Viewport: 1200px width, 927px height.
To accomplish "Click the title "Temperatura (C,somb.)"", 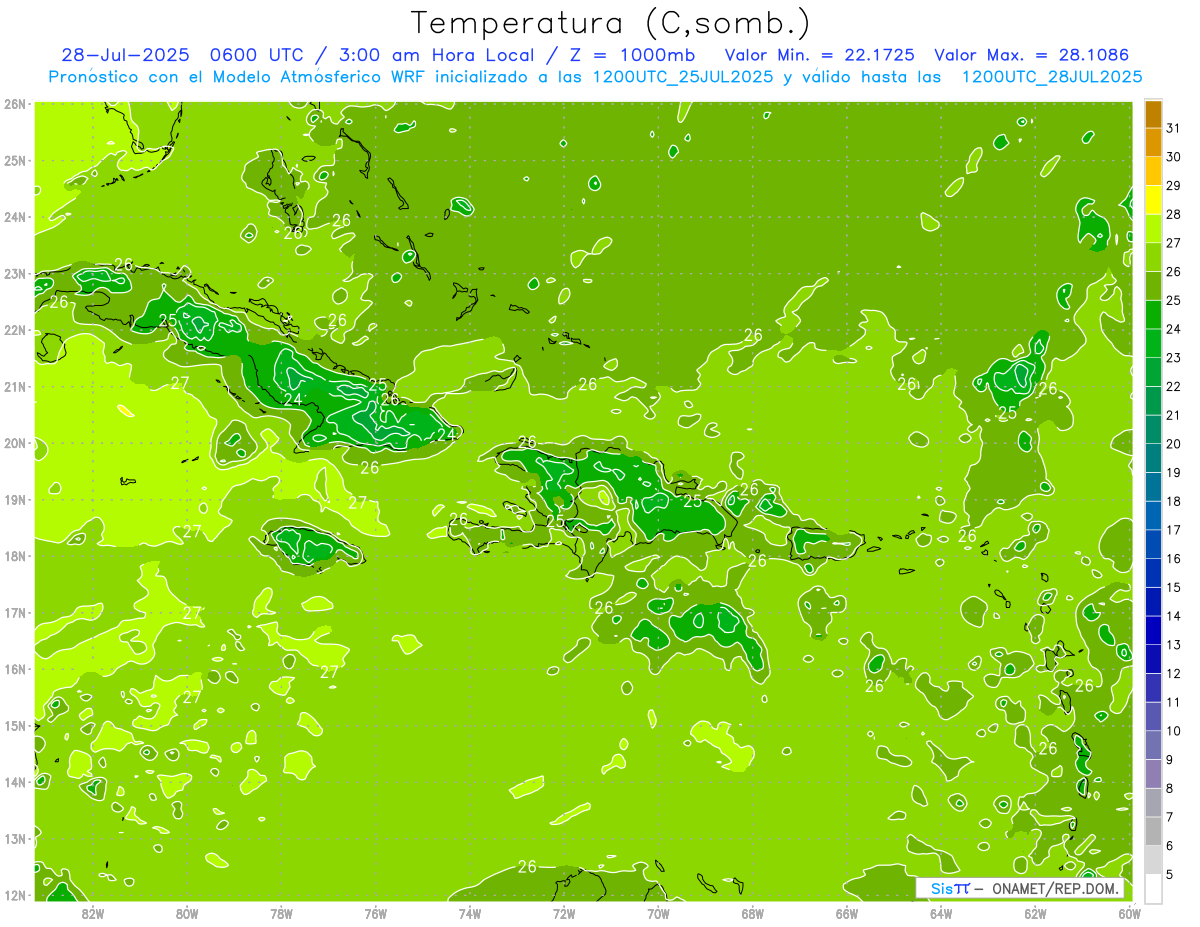I will (611, 23).
